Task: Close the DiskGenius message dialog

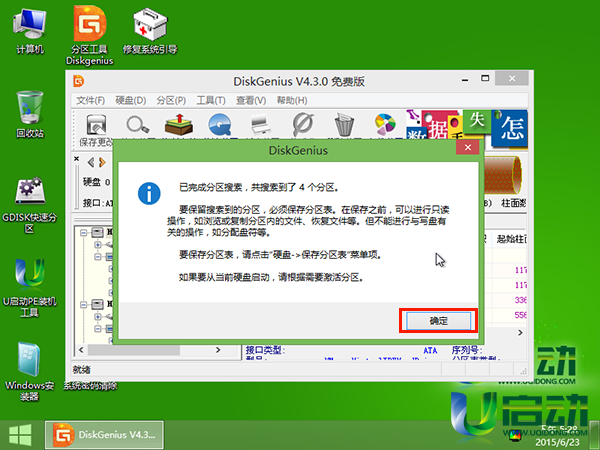Action: (465, 147)
